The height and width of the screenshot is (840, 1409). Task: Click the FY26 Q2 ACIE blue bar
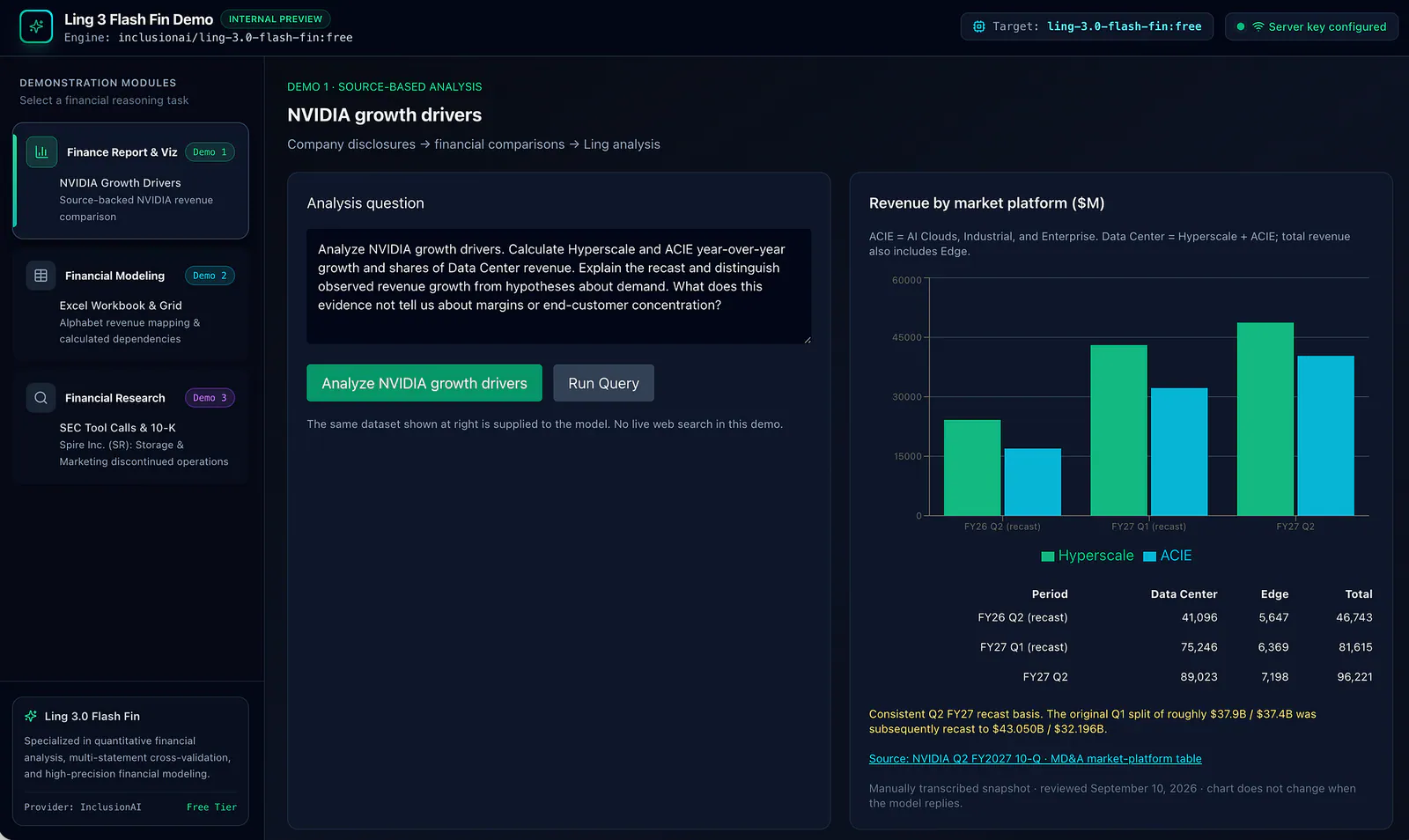pyautogui.click(x=1033, y=483)
